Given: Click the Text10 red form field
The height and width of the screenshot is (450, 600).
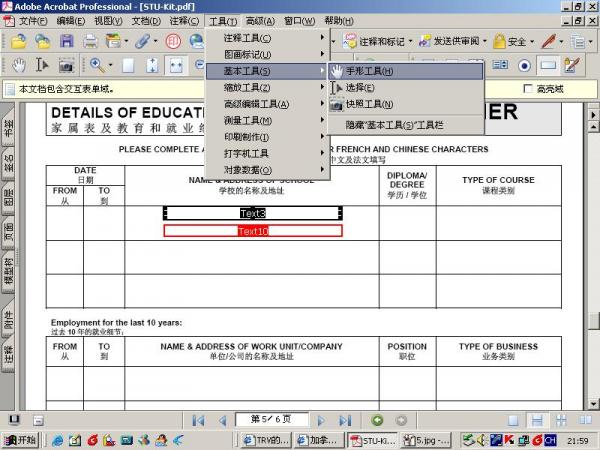Looking at the screenshot, I should point(253,231).
